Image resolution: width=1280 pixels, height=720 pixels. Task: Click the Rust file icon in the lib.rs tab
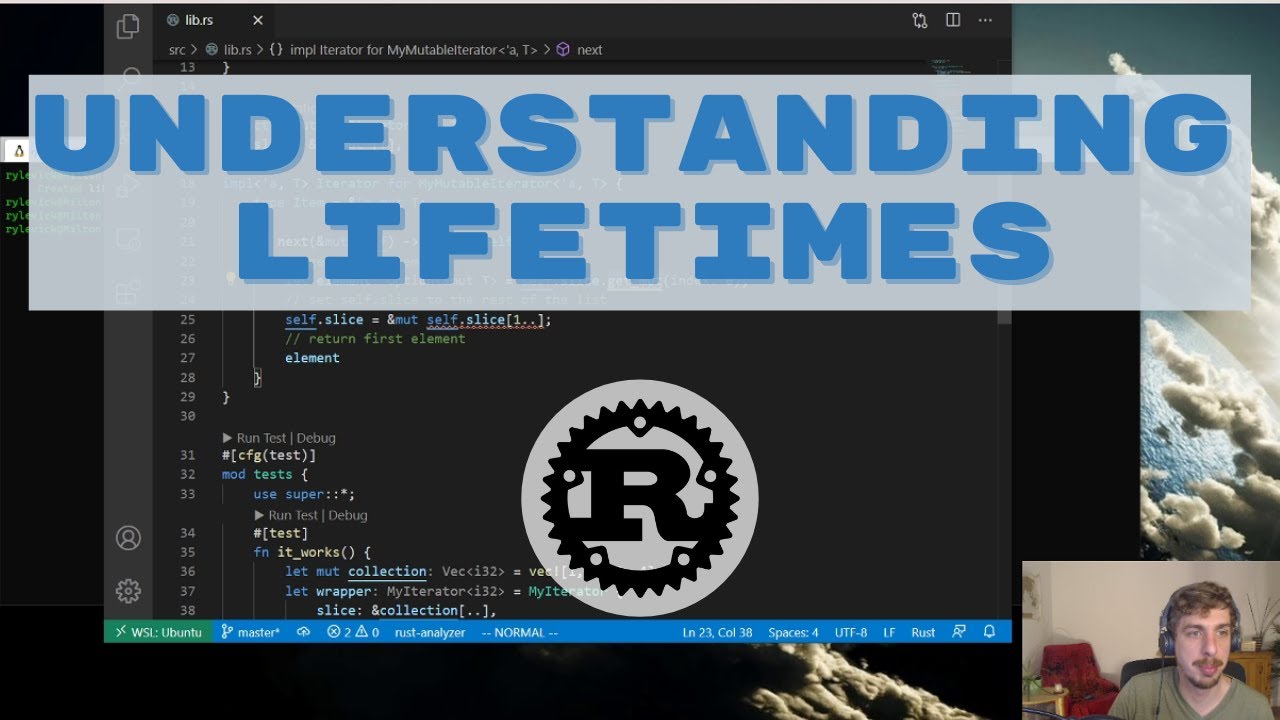click(175, 20)
